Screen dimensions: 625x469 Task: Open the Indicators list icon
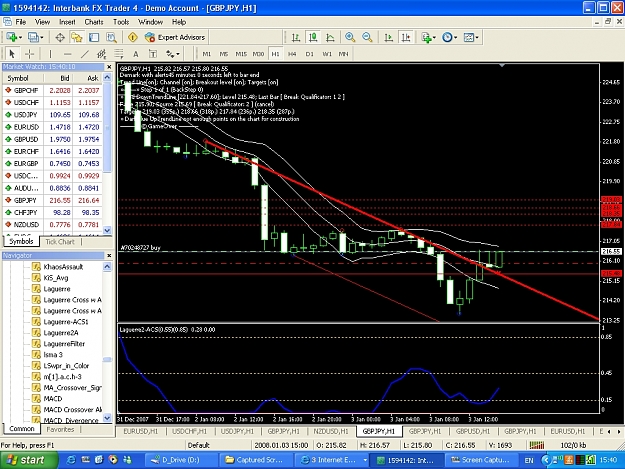tap(426, 37)
